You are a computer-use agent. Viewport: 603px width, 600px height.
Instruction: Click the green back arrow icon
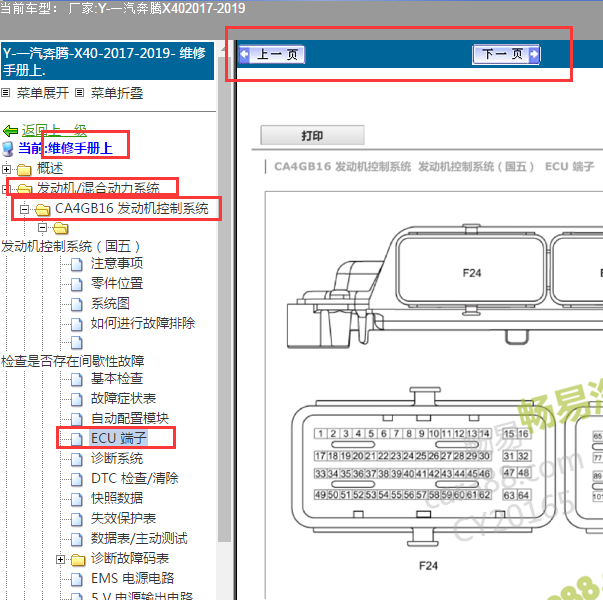(10, 131)
